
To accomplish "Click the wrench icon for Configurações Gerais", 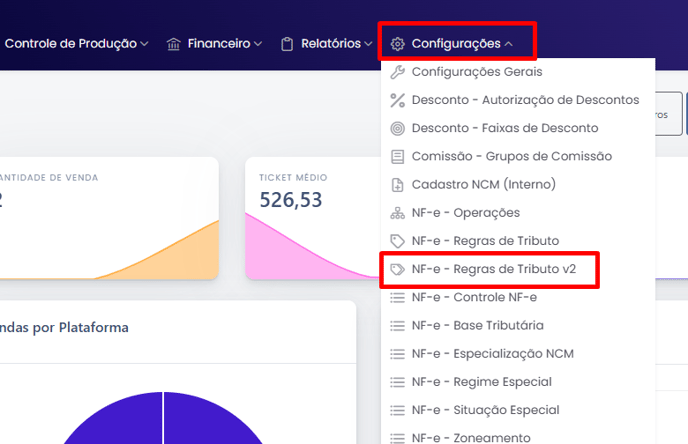I will tap(397, 72).
